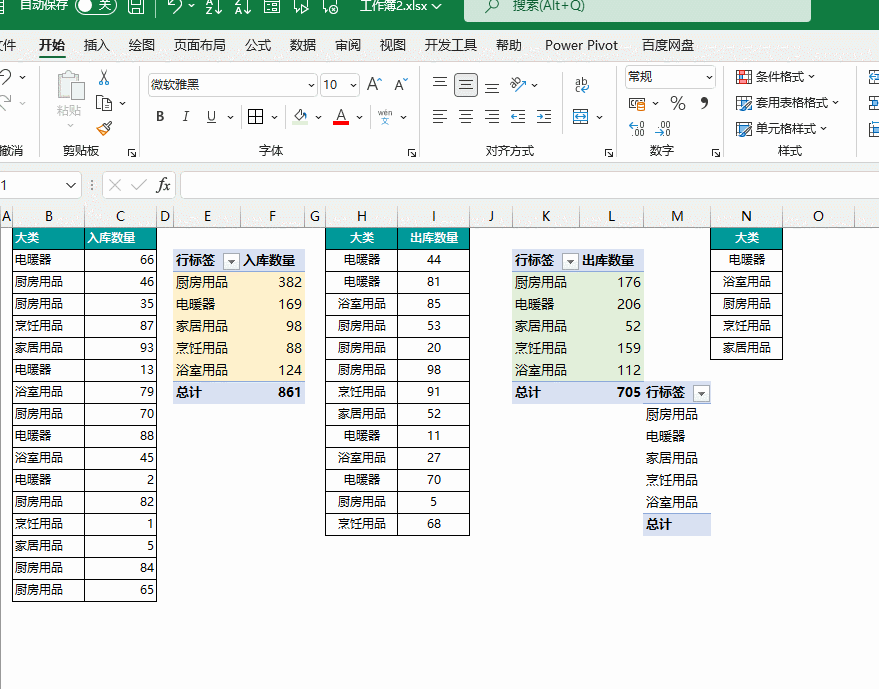
Task: Click the red font color swatch
Action: (x=340, y=117)
